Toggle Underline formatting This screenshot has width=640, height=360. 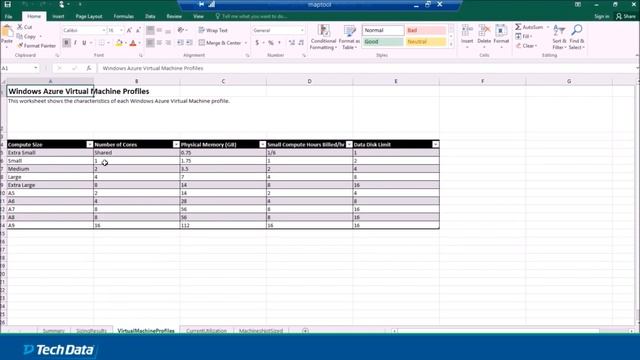tap(84, 43)
